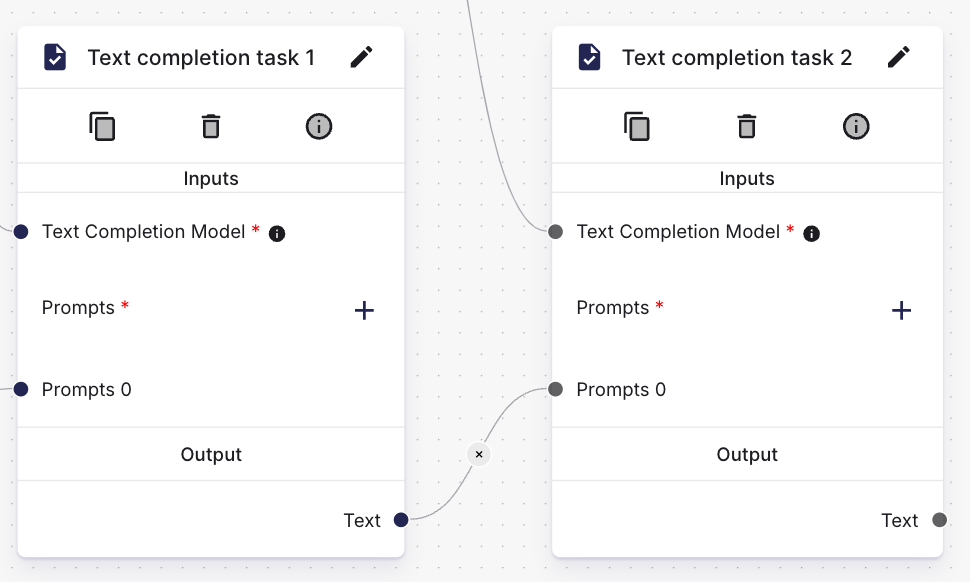Screen dimensions: 970x582
Task: Show info for Text completion task 1
Action: [319, 126]
